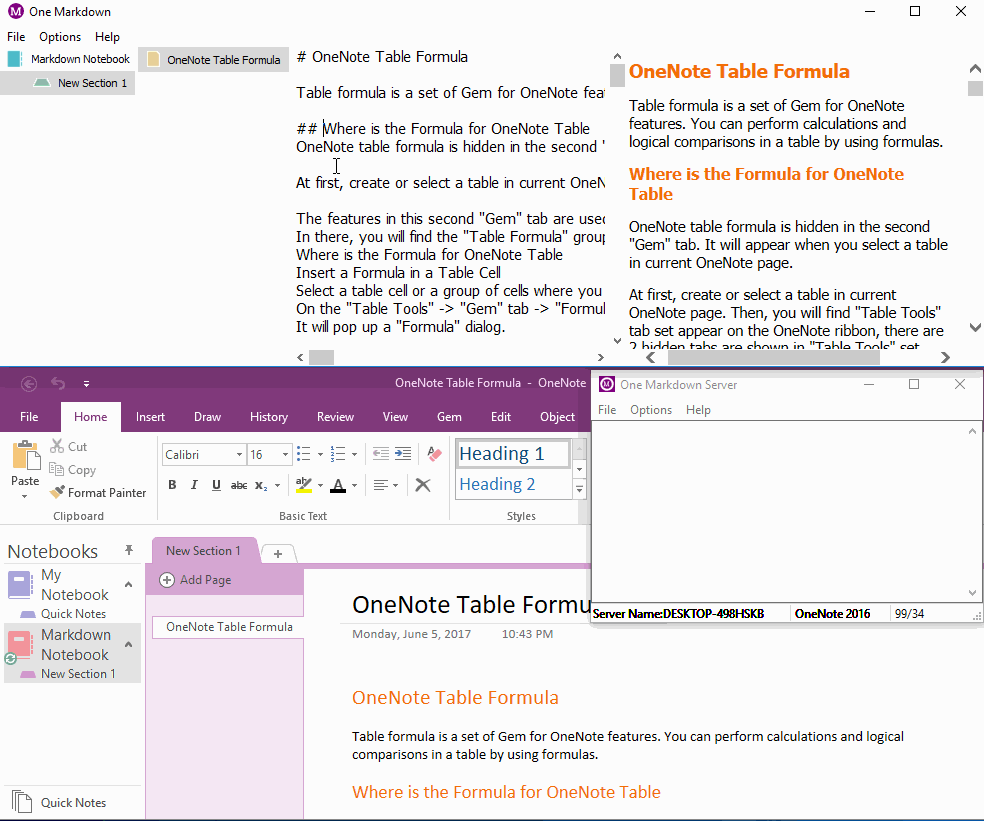Image resolution: width=984 pixels, height=821 pixels.
Task: Insert a bulleted list with the bullets icon
Action: pyautogui.click(x=304, y=454)
